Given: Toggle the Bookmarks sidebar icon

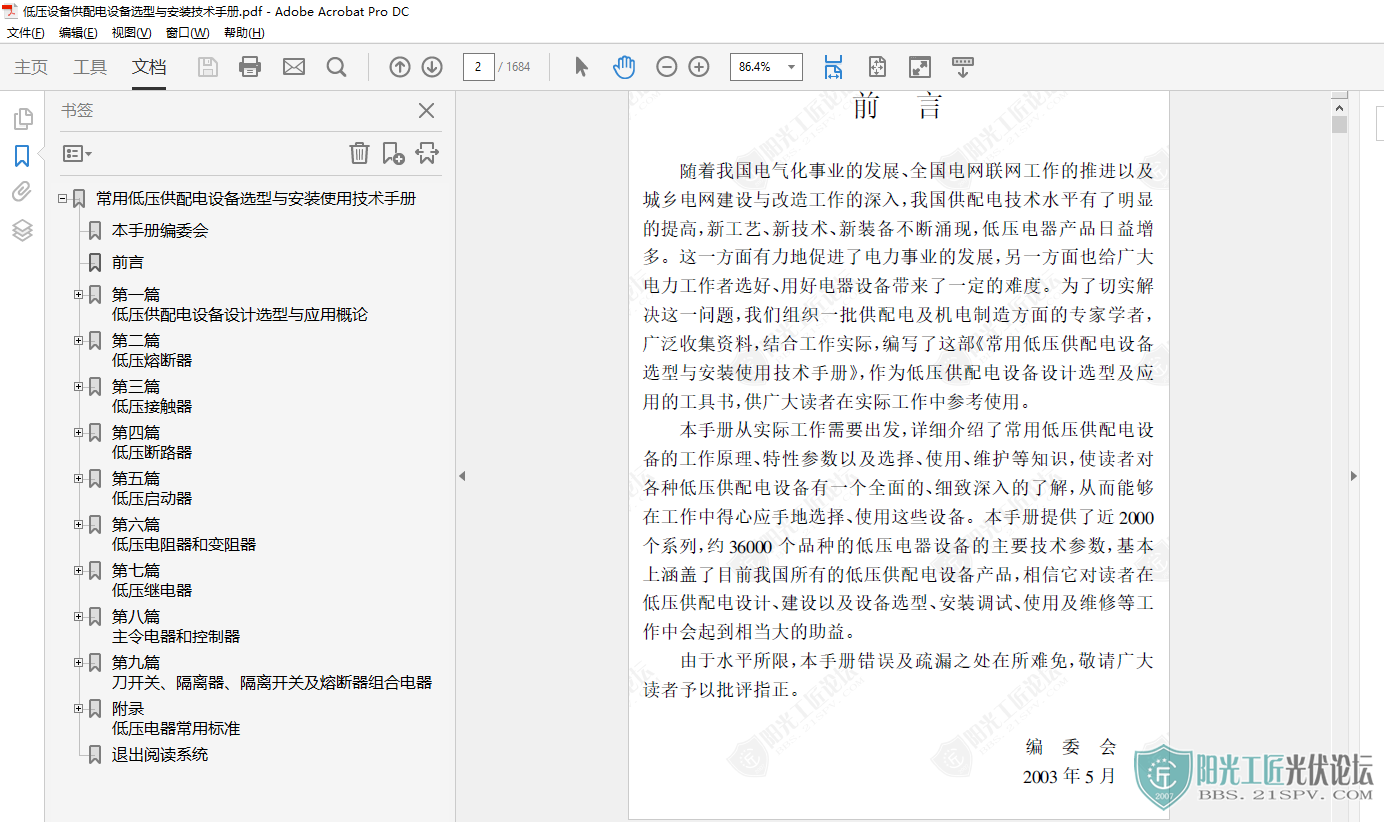Looking at the screenshot, I should [x=22, y=156].
